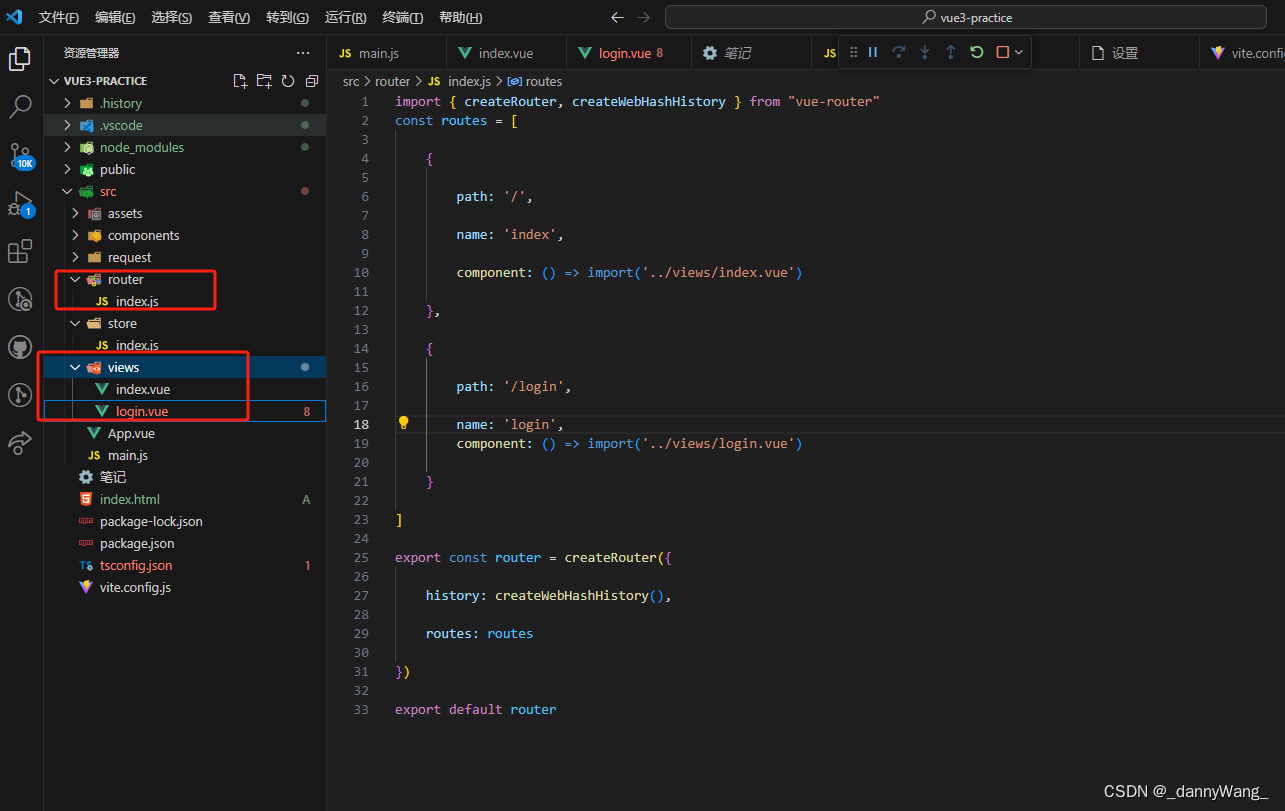Open the 转到(G) menu

coord(287,17)
